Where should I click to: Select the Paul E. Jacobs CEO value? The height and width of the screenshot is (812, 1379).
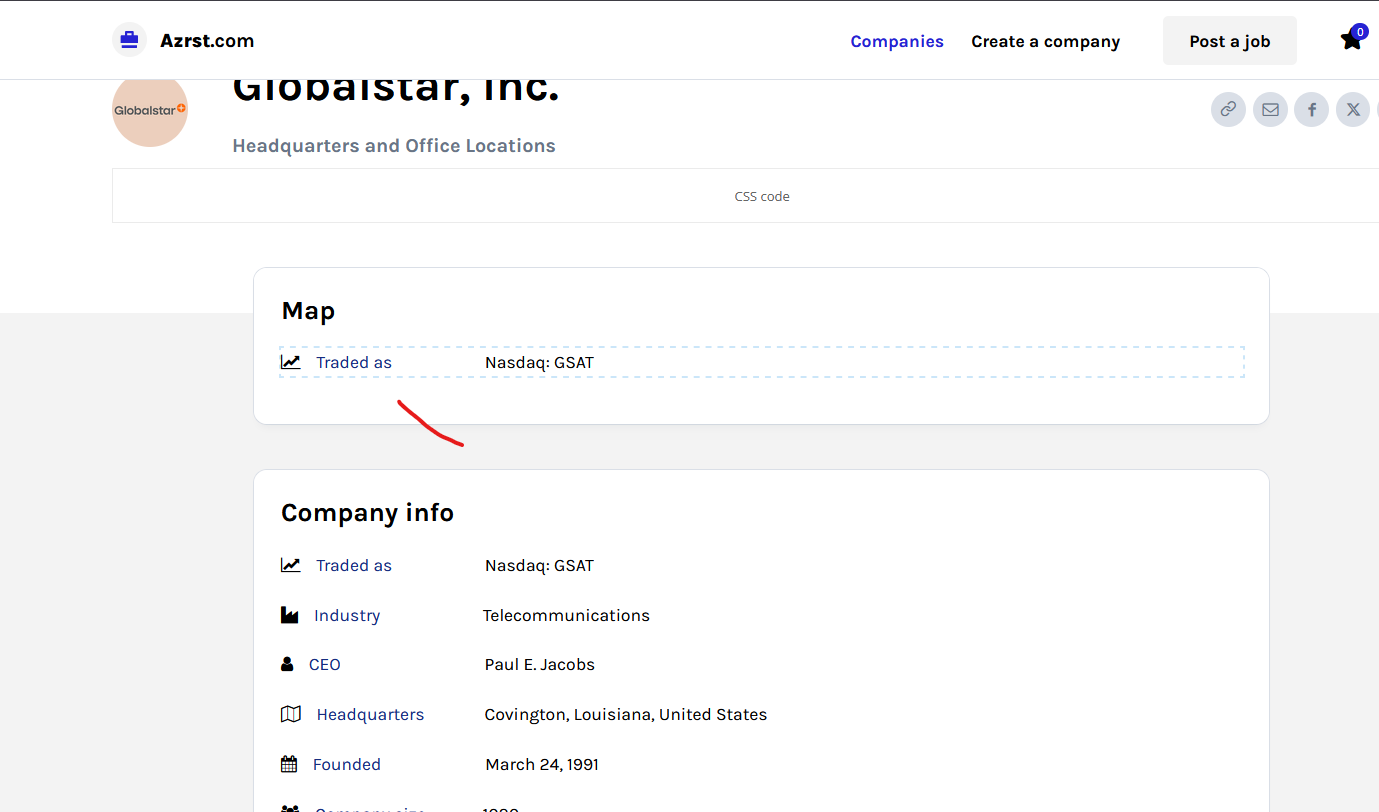click(x=540, y=664)
